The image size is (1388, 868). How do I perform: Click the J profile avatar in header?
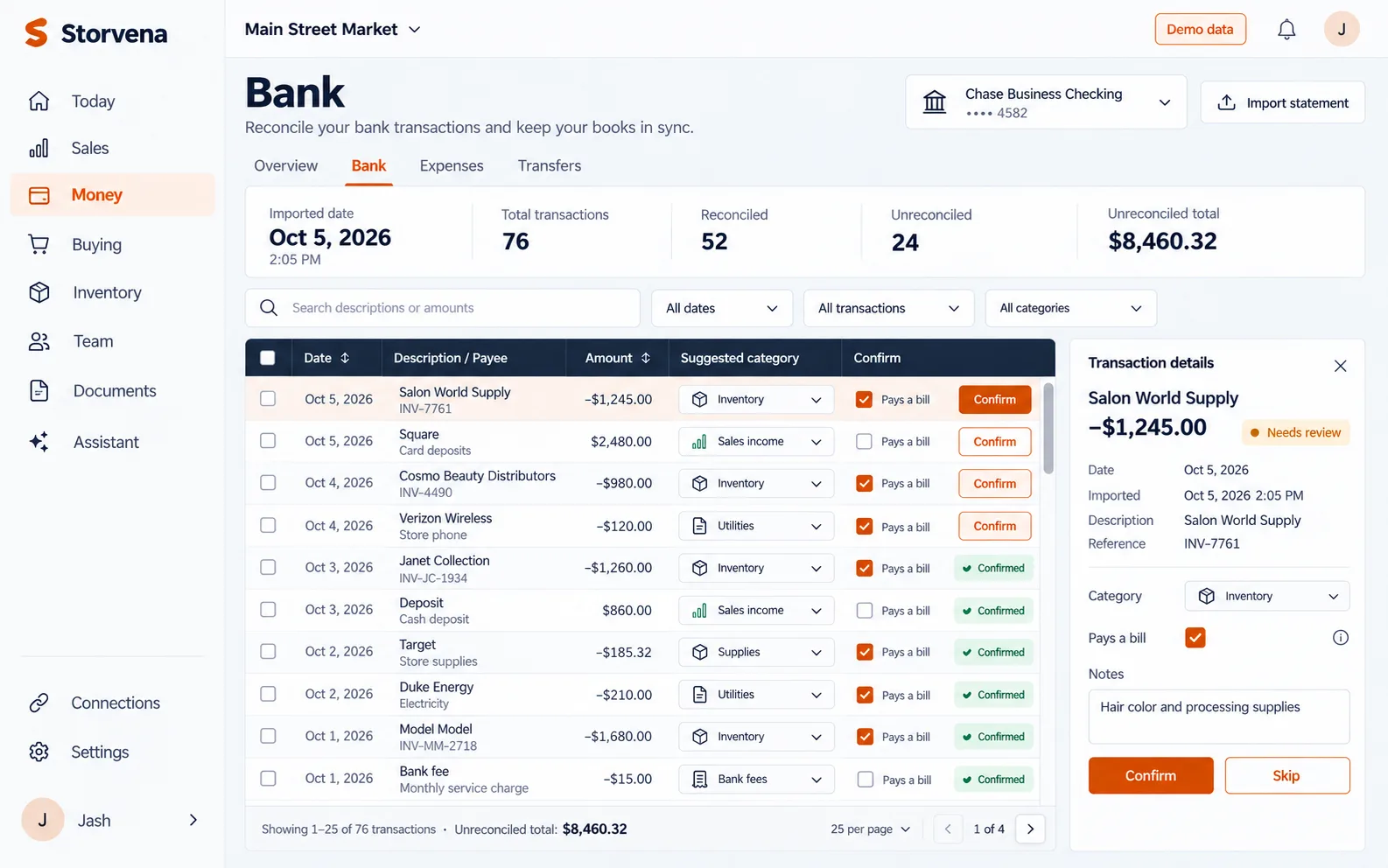point(1342,29)
